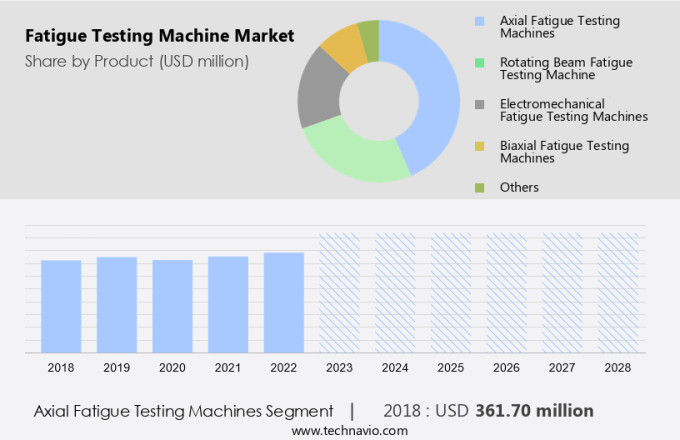Click the Electromechanical Fatigue Testing Machines legend label

tap(574, 110)
